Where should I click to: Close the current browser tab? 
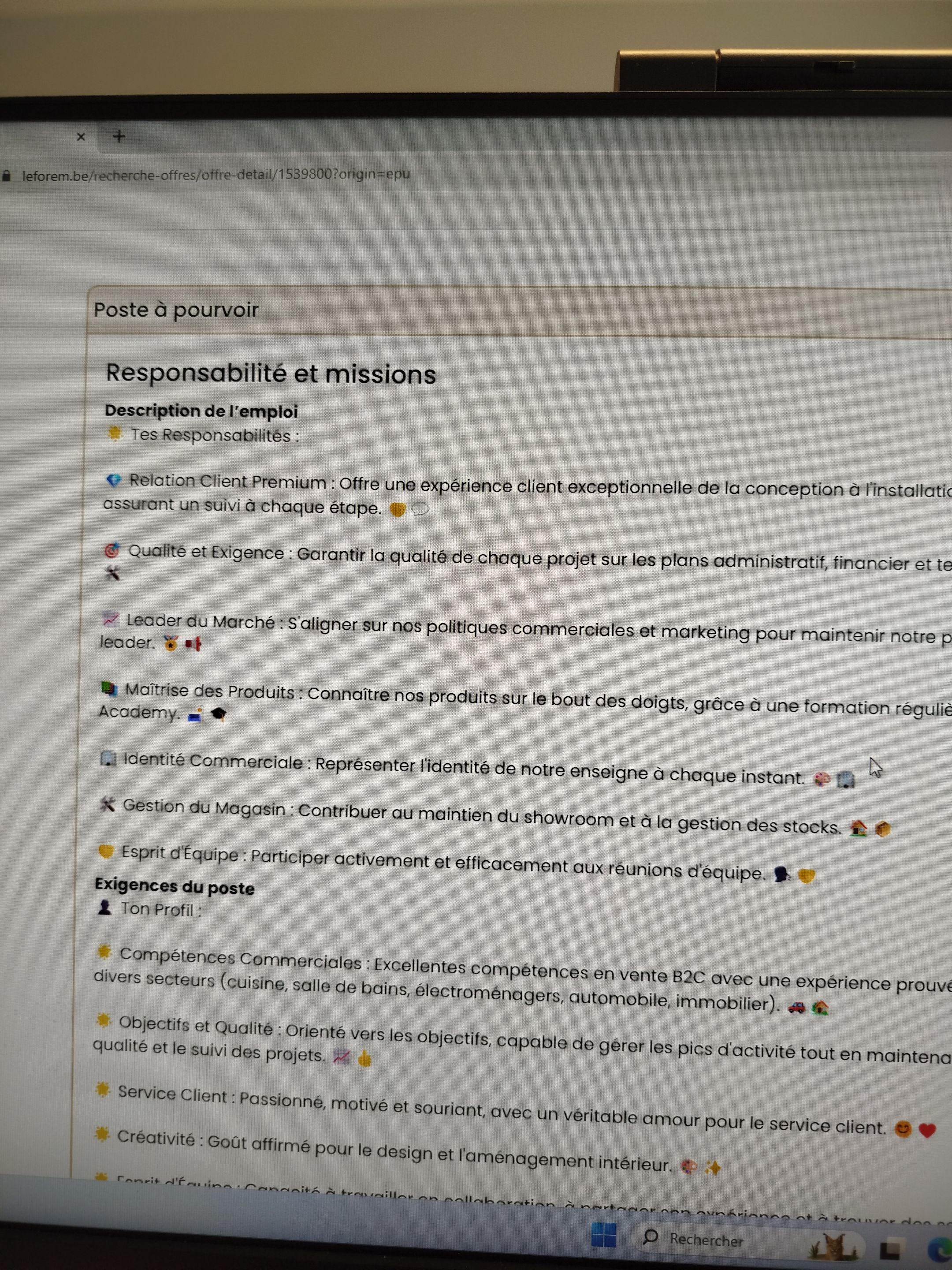click(81, 137)
